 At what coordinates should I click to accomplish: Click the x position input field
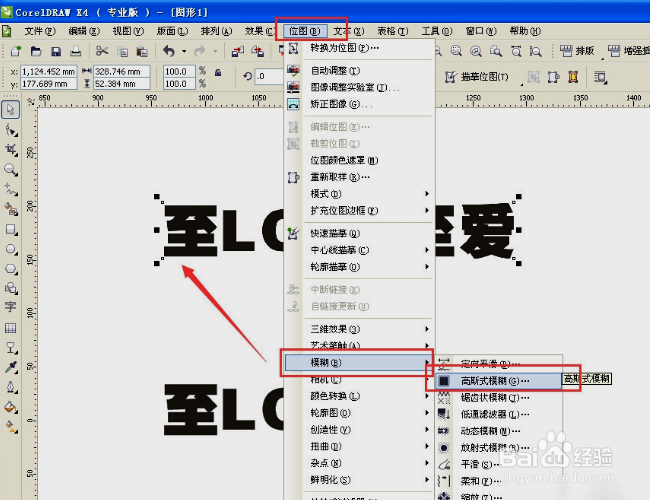point(49,72)
